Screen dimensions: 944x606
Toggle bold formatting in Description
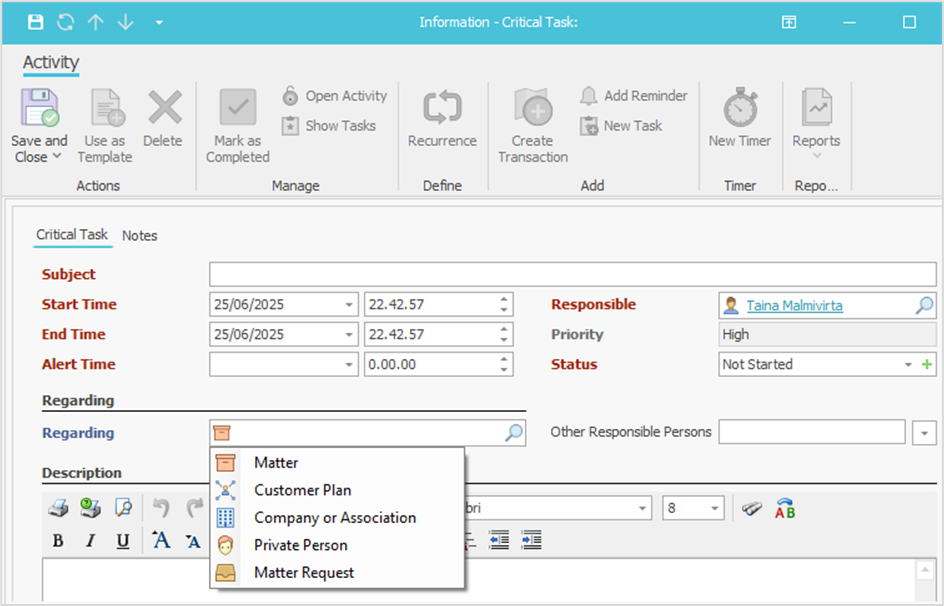[58, 541]
